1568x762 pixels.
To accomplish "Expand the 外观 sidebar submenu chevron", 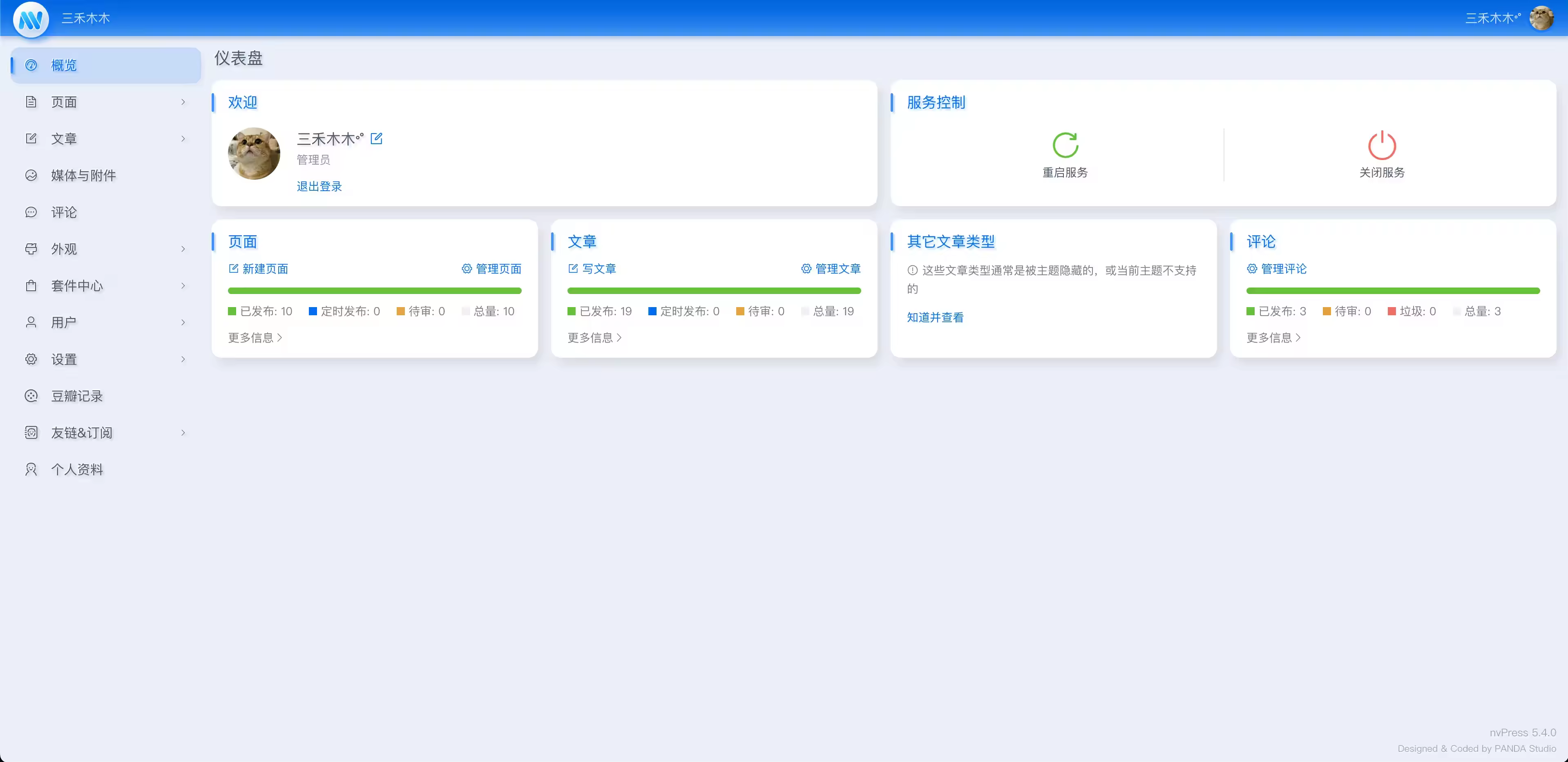I will [183, 248].
